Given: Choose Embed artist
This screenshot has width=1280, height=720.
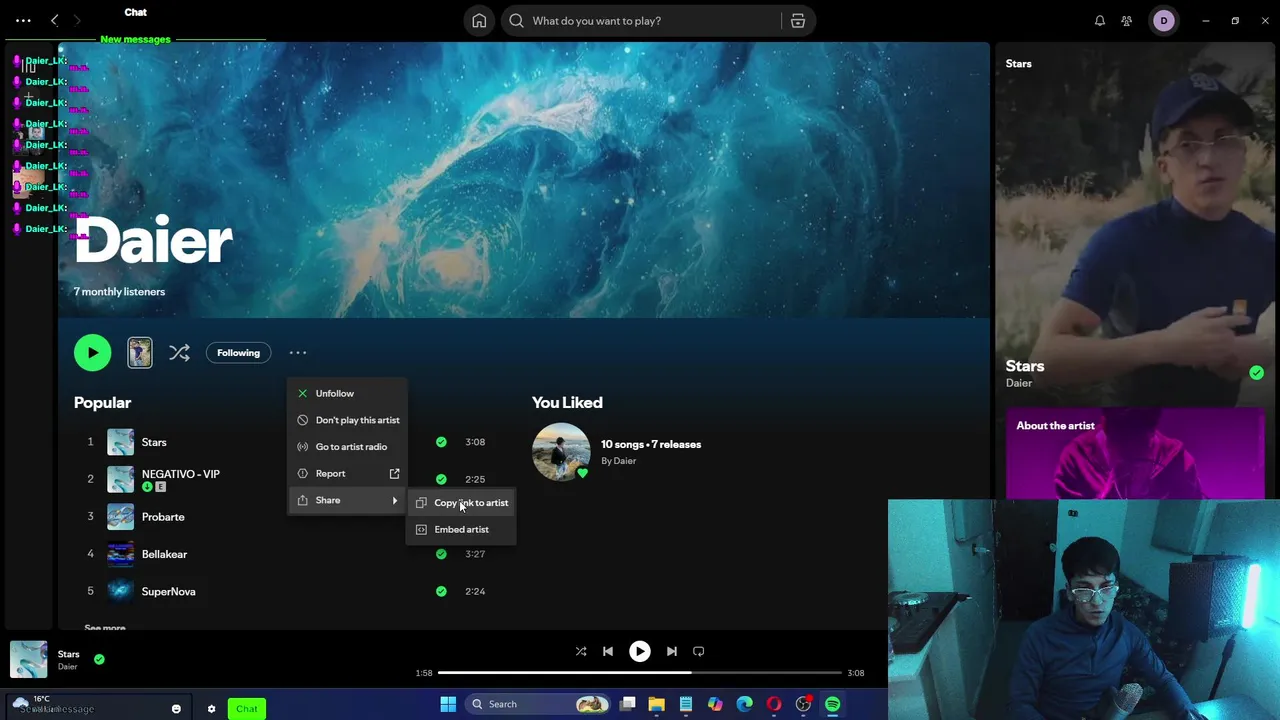Looking at the screenshot, I should 461,529.
